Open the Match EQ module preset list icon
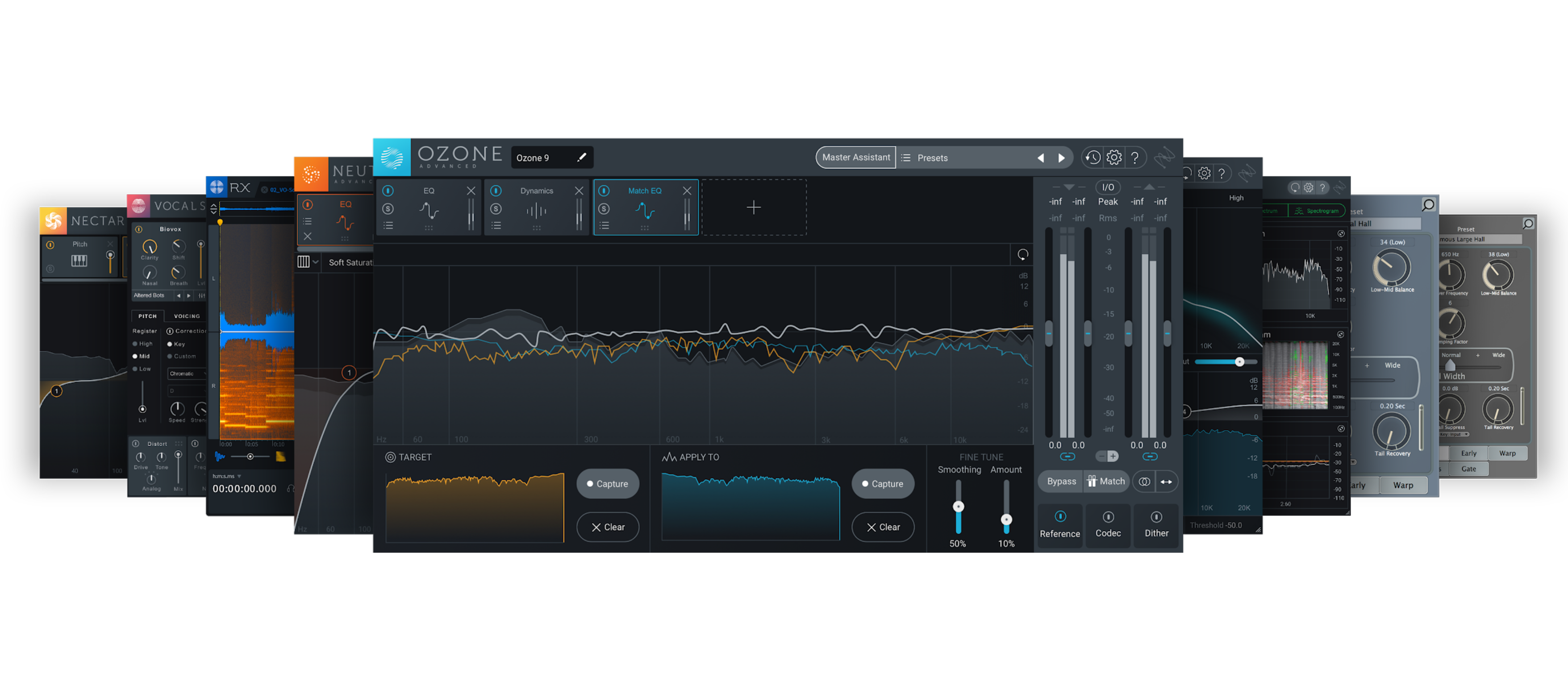 tap(605, 225)
